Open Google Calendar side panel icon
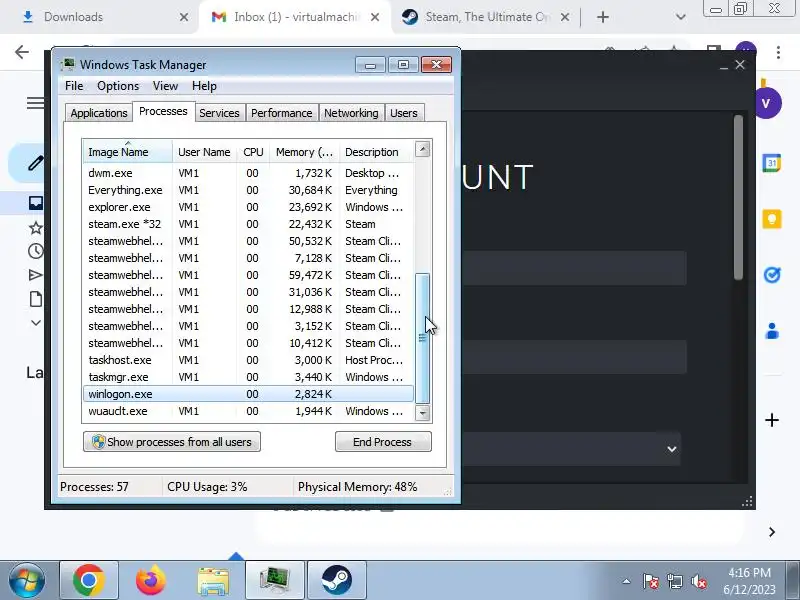Viewport: 800px width, 600px height. click(772, 163)
